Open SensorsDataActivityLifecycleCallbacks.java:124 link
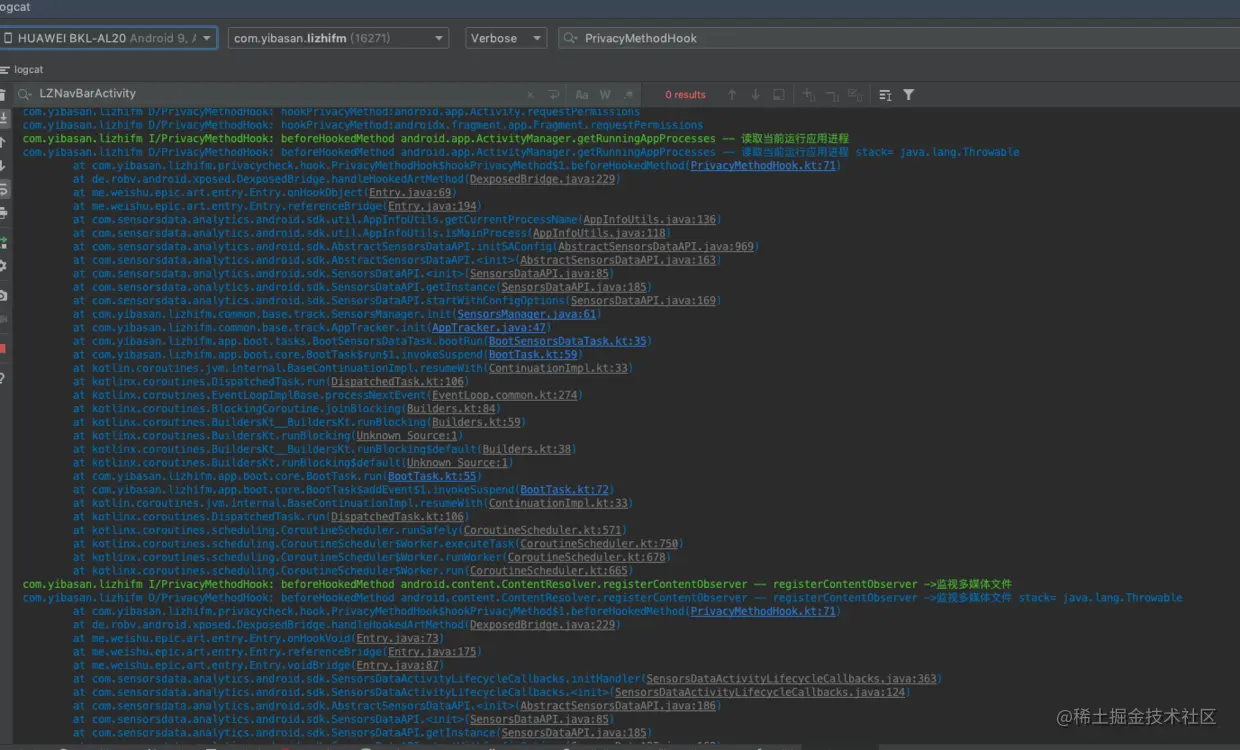The height and width of the screenshot is (750, 1240). point(760,692)
